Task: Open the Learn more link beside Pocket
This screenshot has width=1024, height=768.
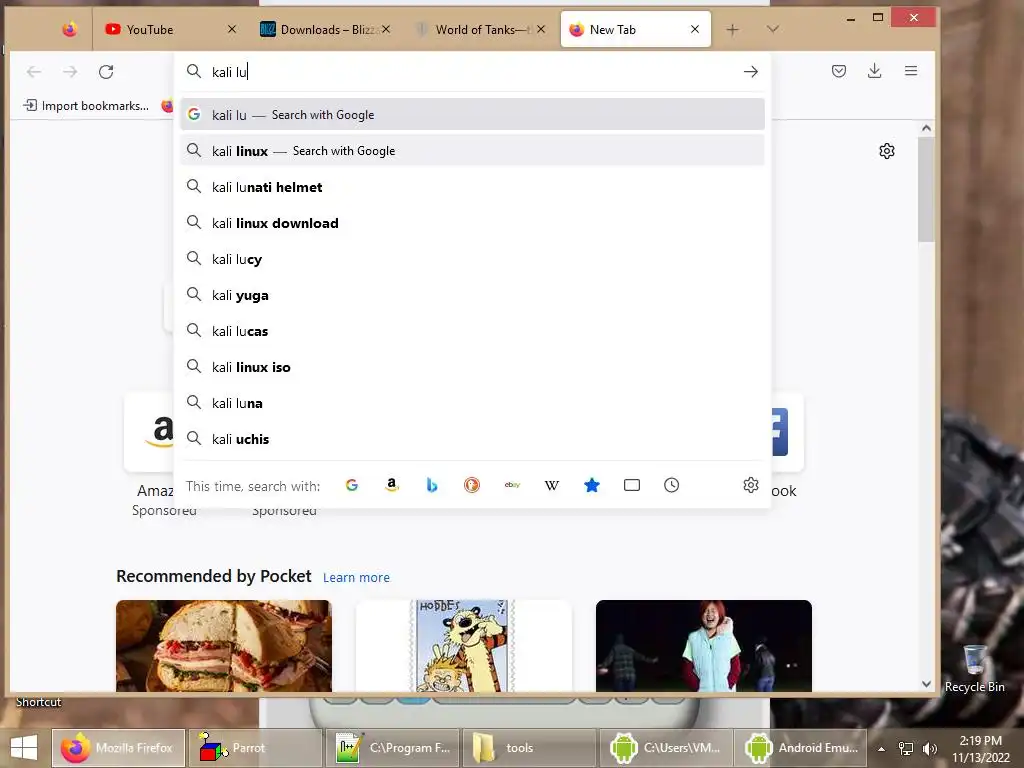Action: 356,577
